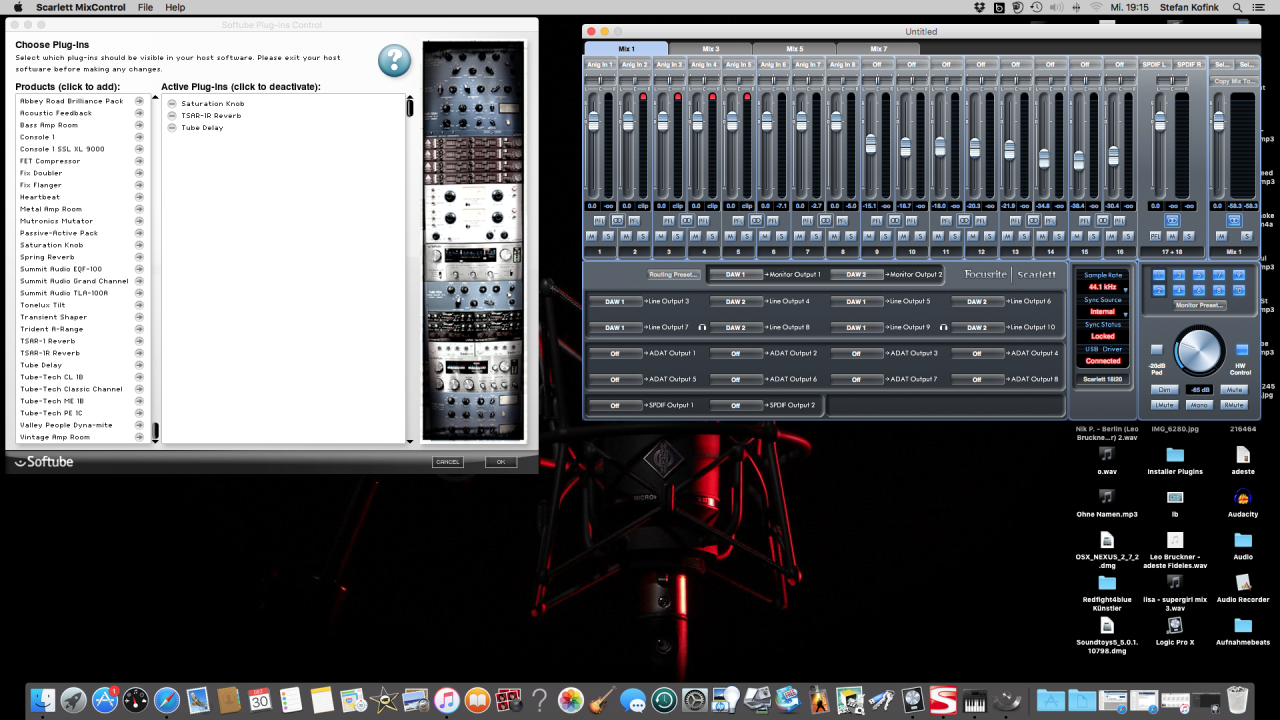Click the stereo link icon between channels 9 and 10
1280x720 pixels.
tap(895, 220)
